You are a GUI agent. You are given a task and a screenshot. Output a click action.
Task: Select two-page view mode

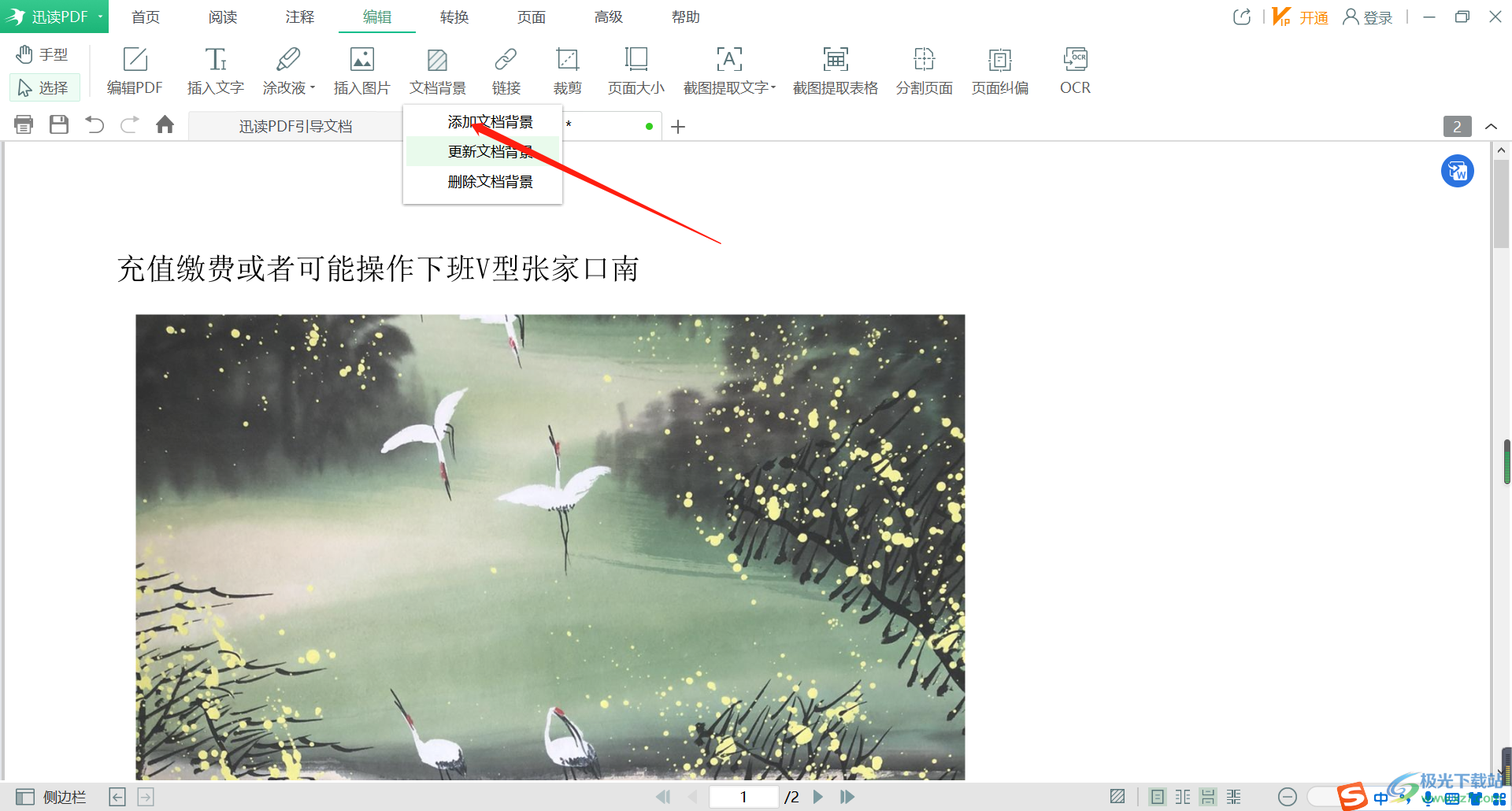(1183, 797)
